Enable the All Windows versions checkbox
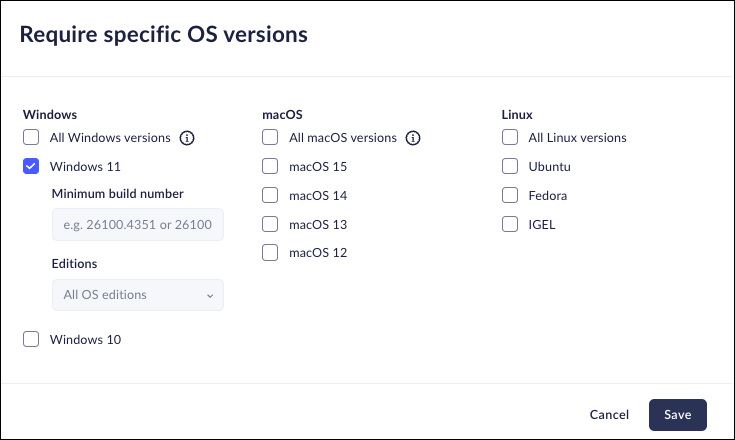 tap(31, 138)
